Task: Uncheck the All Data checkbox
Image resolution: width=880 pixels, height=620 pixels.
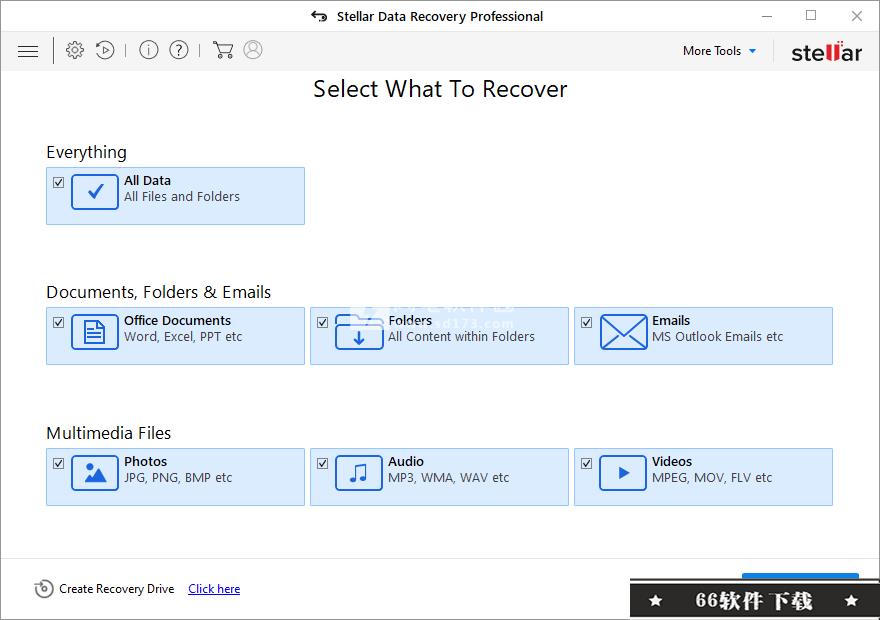Action: pyautogui.click(x=58, y=182)
